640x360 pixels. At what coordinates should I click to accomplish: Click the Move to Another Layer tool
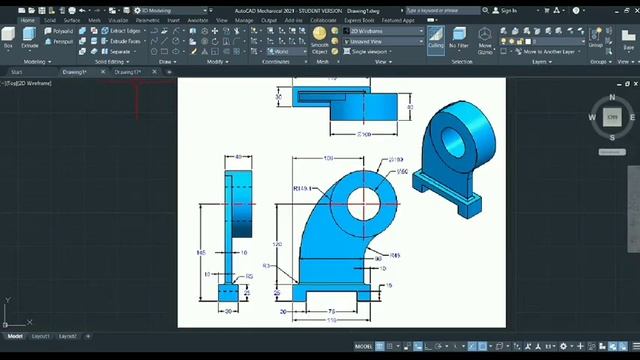click(546, 52)
